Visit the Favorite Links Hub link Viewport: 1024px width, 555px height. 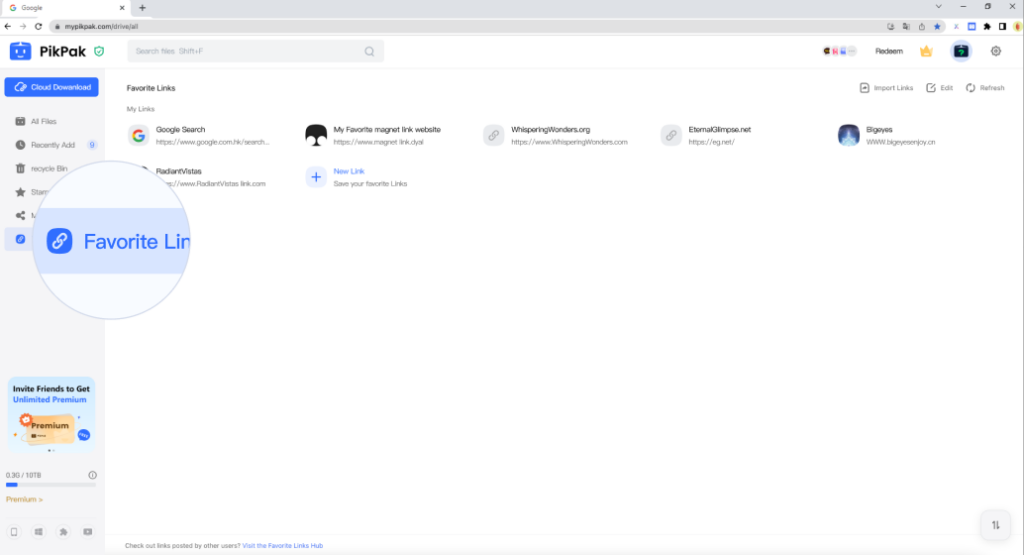282,546
